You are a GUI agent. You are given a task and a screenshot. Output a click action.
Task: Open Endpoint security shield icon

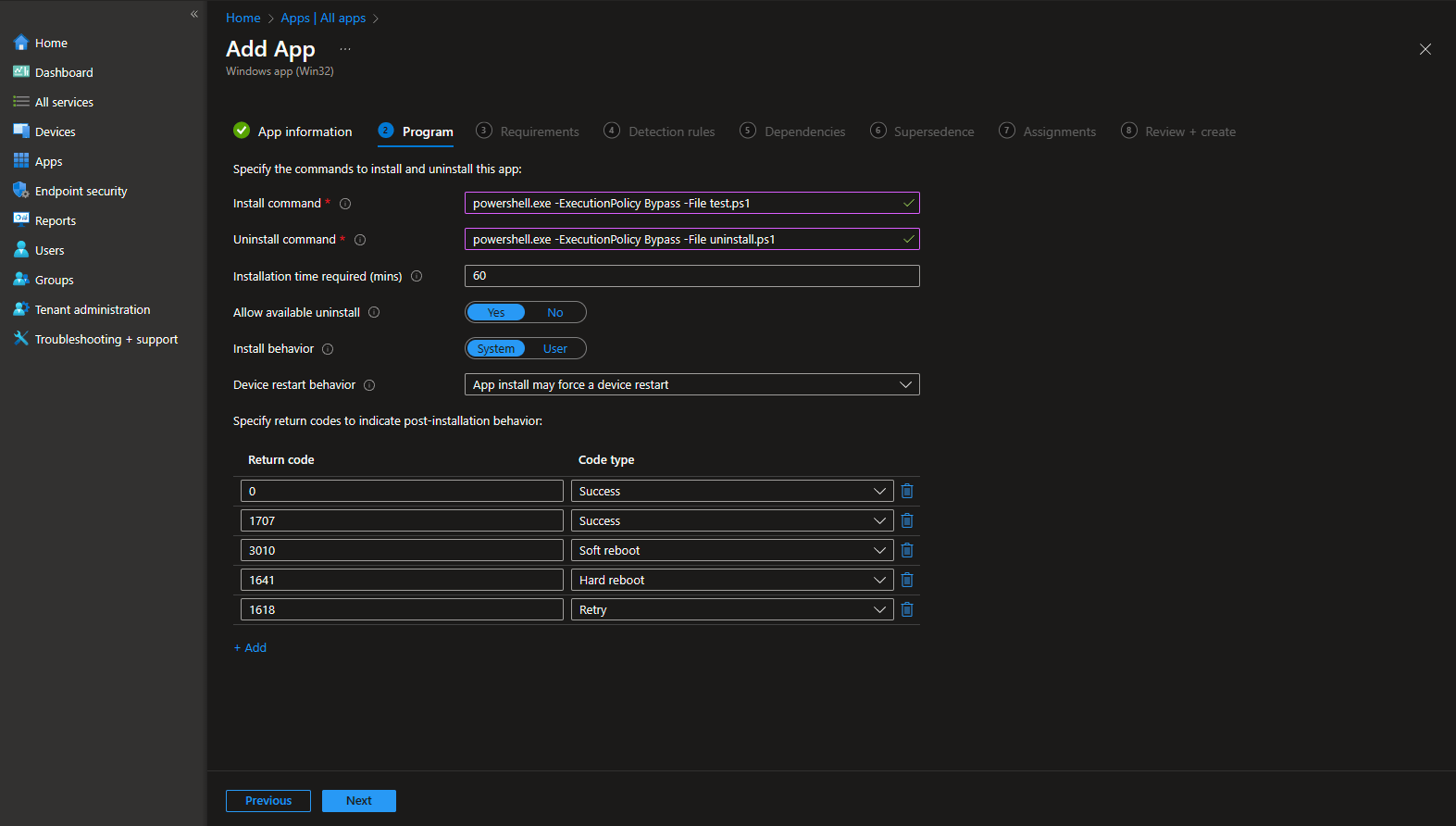(x=21, y=191)
